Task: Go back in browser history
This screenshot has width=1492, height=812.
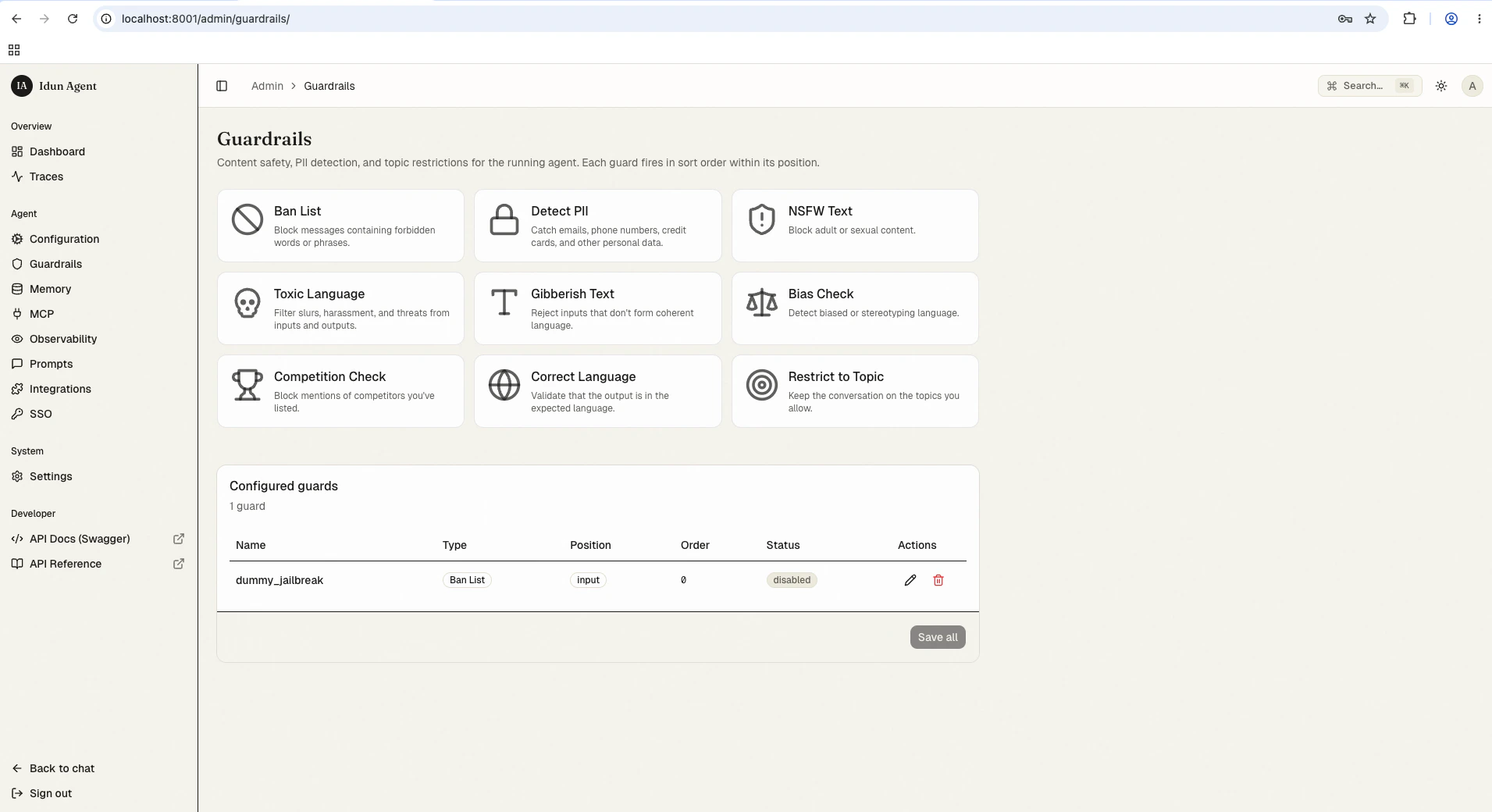Action: [16, 19]
